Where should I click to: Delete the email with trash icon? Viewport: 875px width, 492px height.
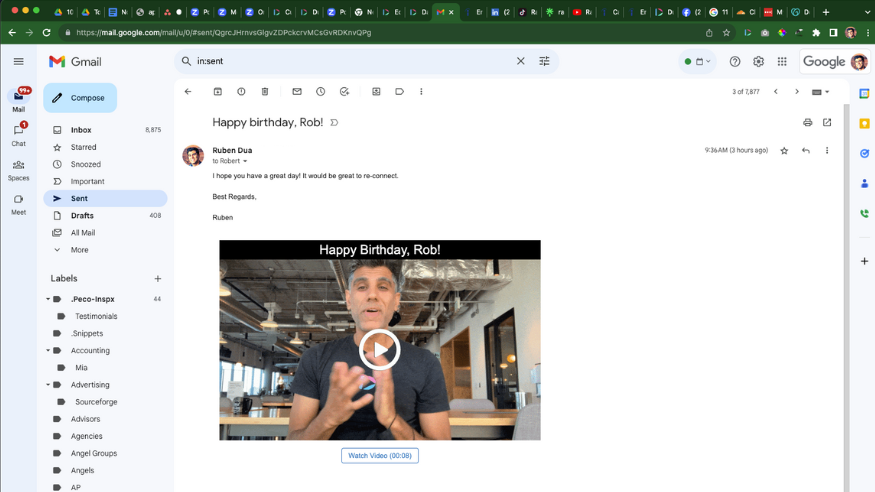click(265, 91)
